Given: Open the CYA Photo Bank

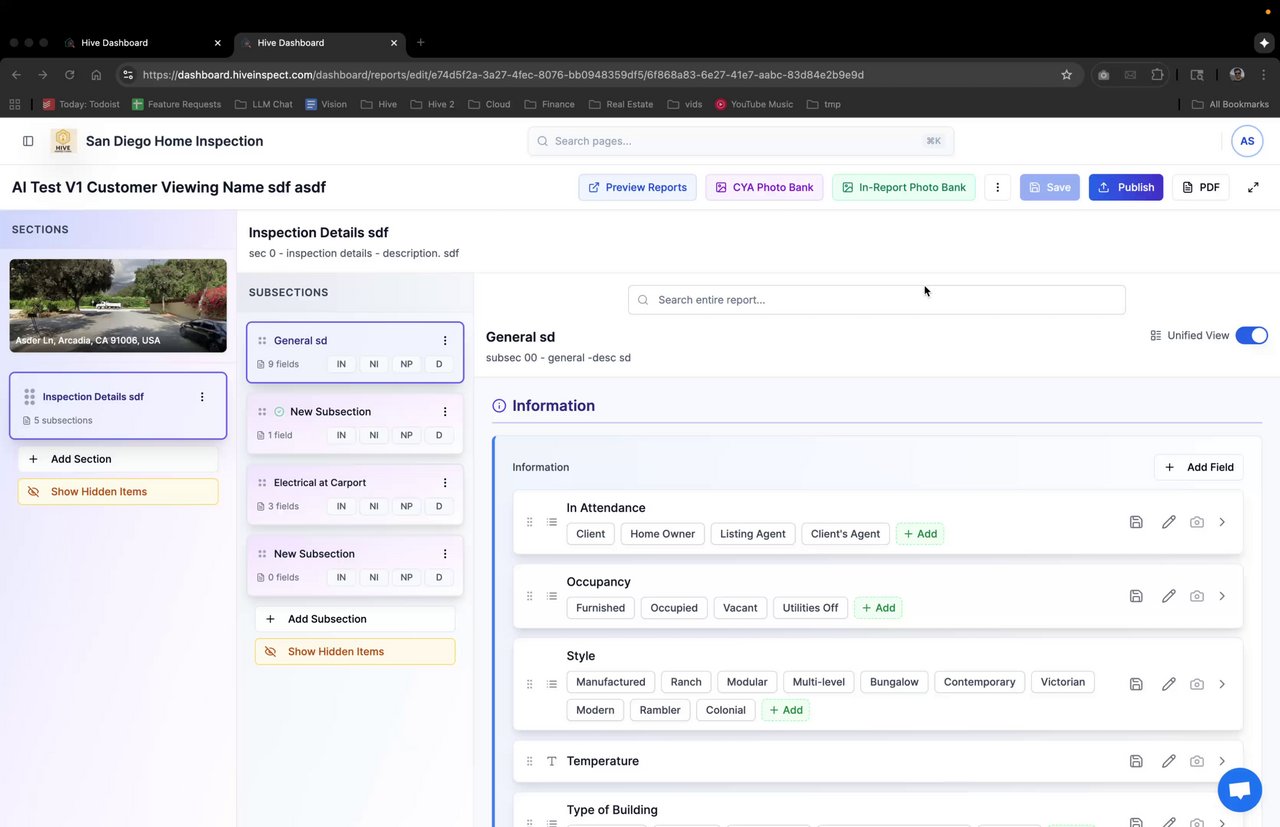Looking at the screenshot, I should [764, 187].
